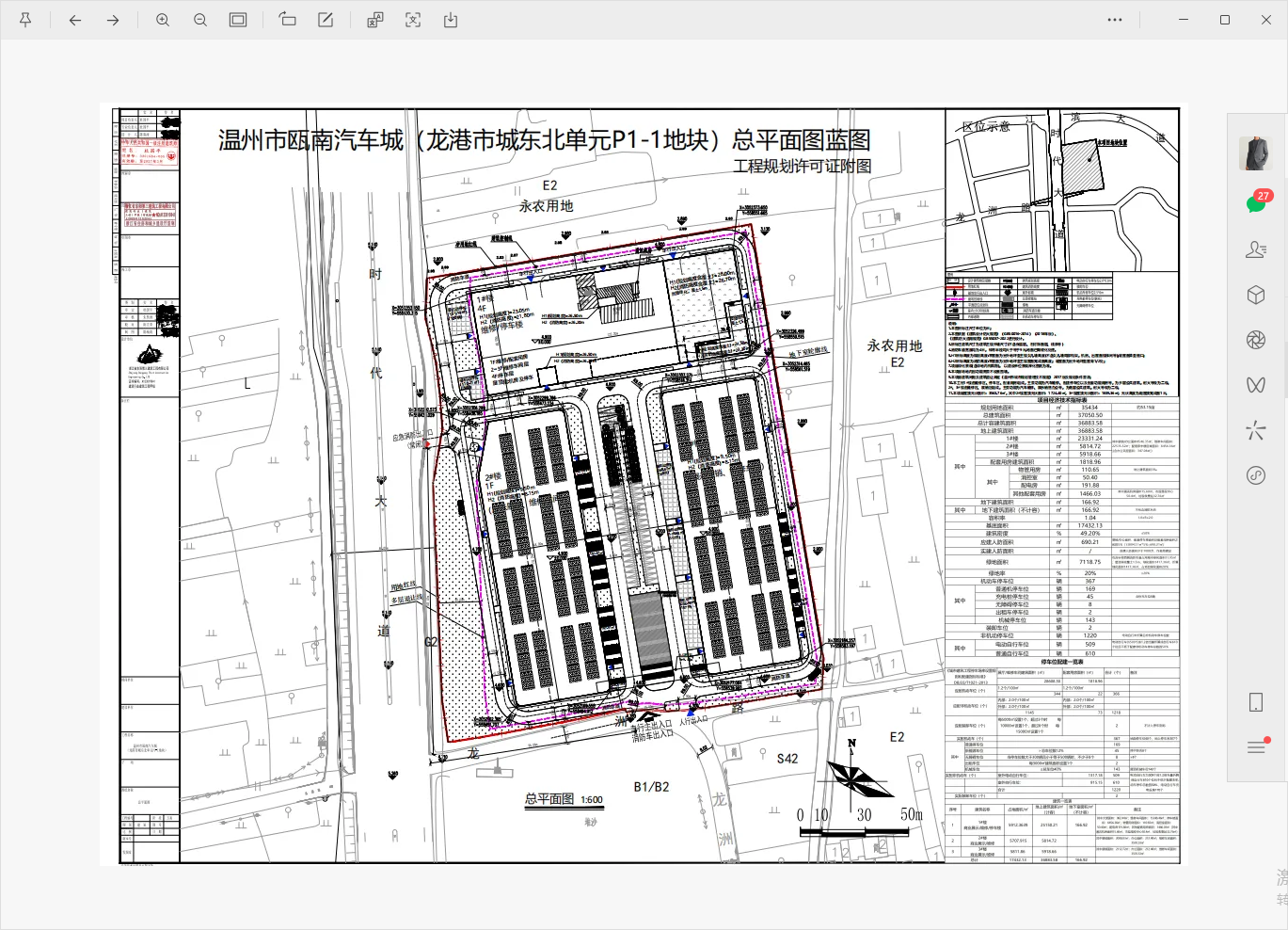
Task: Extract text from image with OCR
Action: pyautogui.click(x=413, y=20)
